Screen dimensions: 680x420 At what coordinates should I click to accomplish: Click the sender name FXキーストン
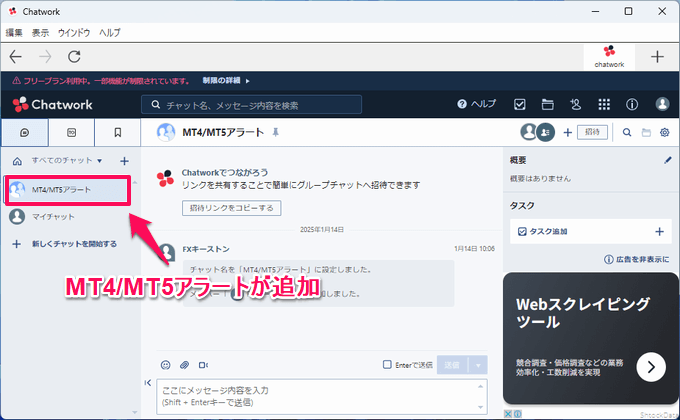(206, 249)
